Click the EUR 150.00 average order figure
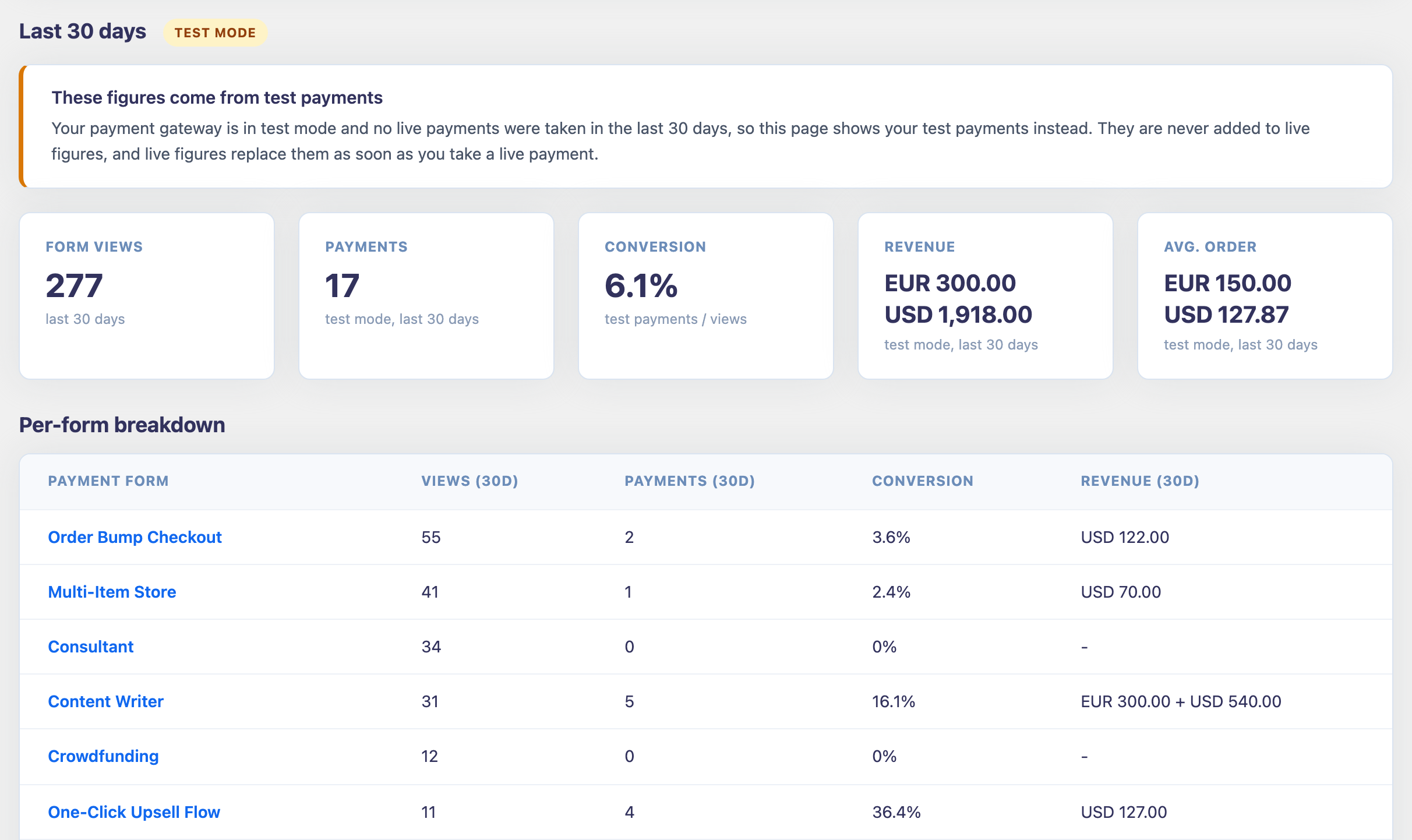The image size is (1412, 840). [1227, 283]
